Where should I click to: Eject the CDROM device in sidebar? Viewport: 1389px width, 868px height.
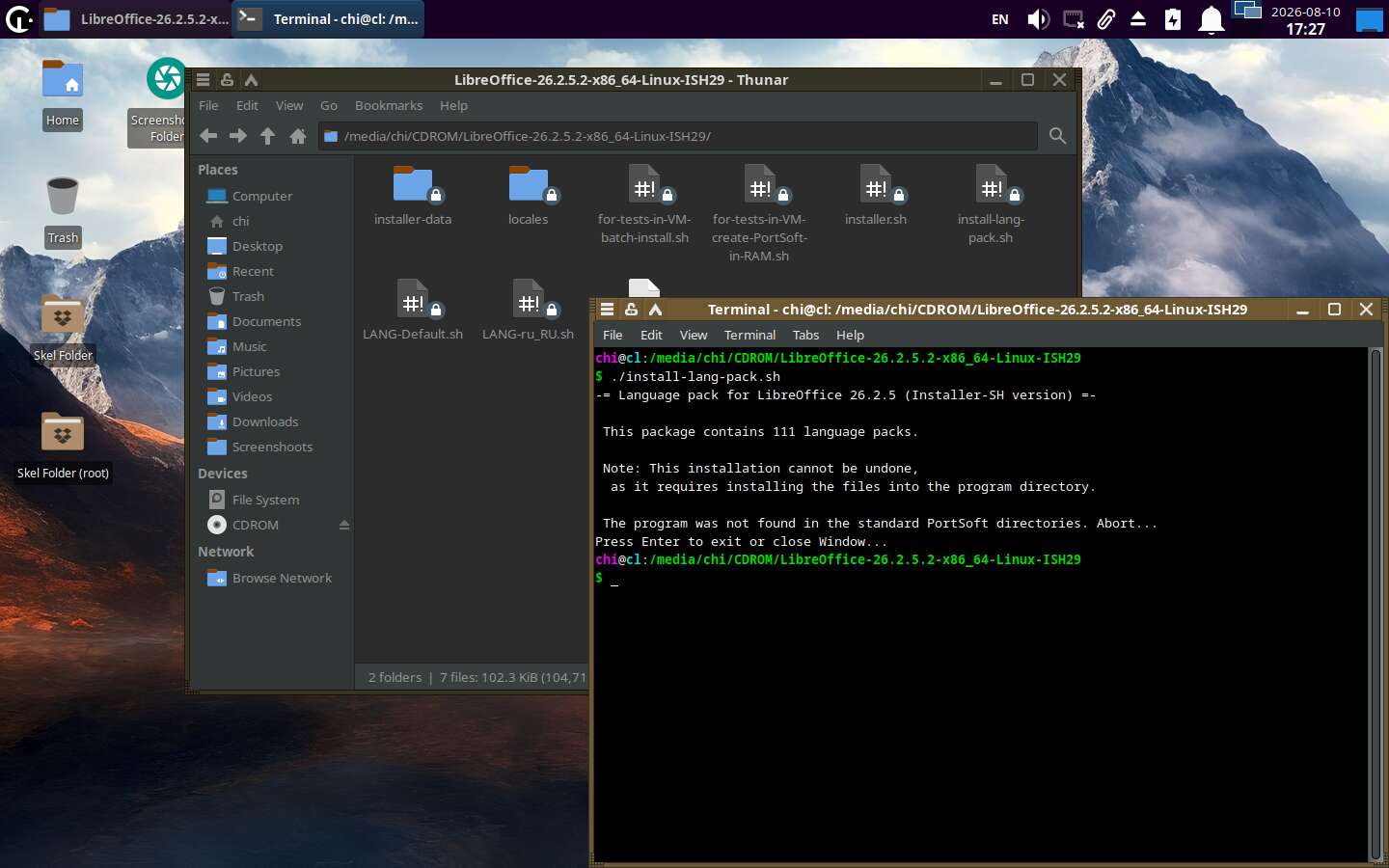tap(344, 525)
